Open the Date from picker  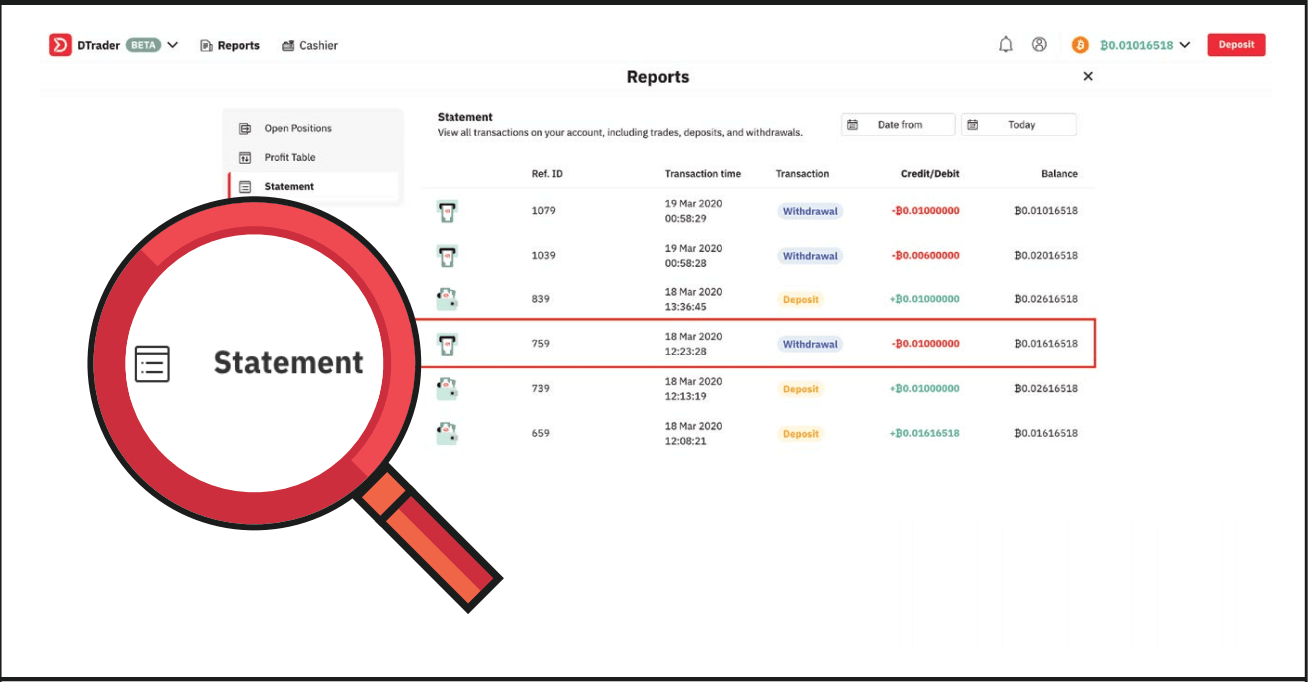(x=898, y=125)
